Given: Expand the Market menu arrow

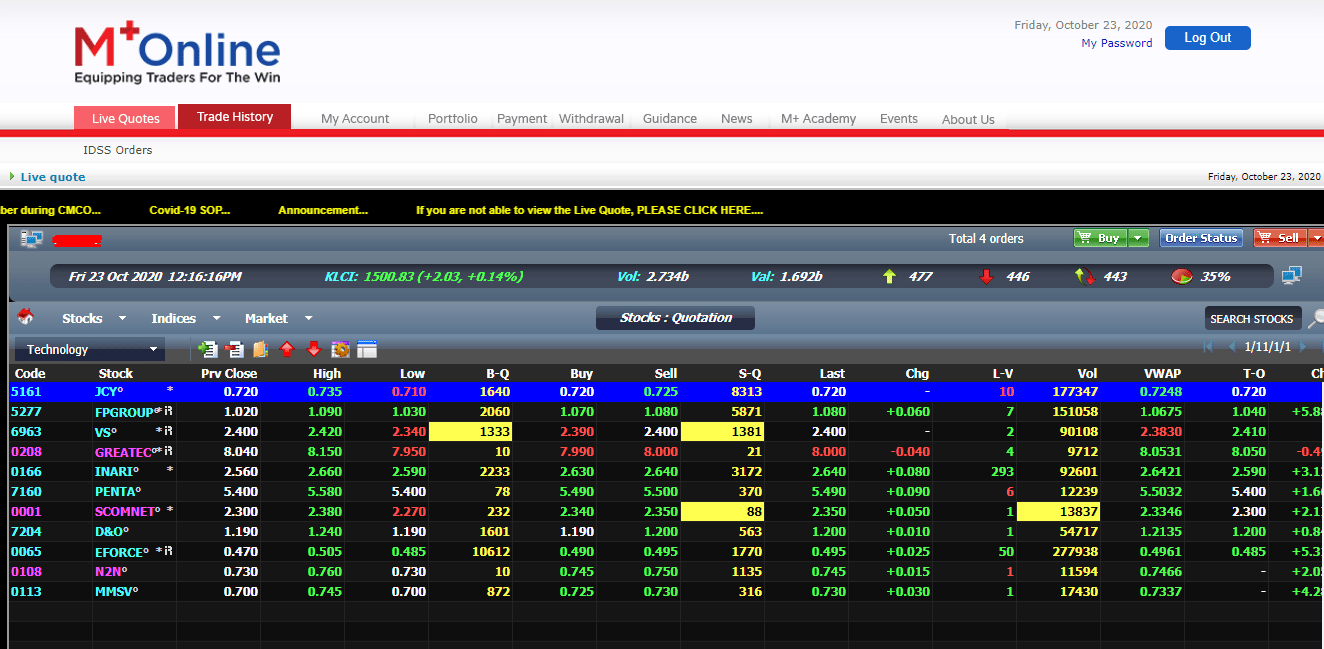Looking at the screenshot, I should pos(308,319).
